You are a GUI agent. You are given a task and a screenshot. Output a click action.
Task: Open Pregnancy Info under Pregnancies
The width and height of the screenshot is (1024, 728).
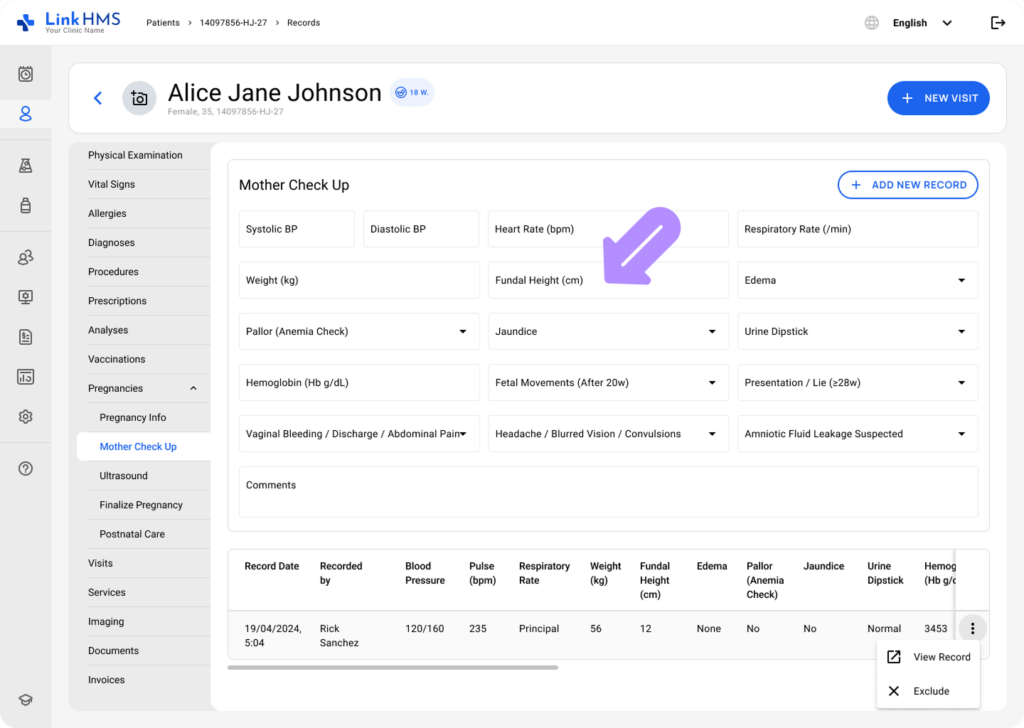133,417
